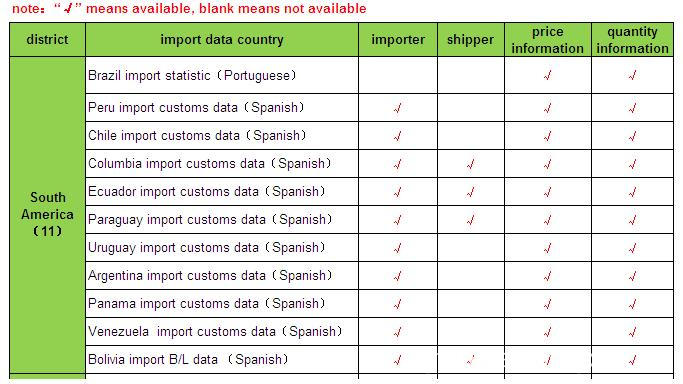Viewport: 683px width, 384px height.
Task: Click Argentina quantity information checkmark
Action: click(x=632, y=276)
